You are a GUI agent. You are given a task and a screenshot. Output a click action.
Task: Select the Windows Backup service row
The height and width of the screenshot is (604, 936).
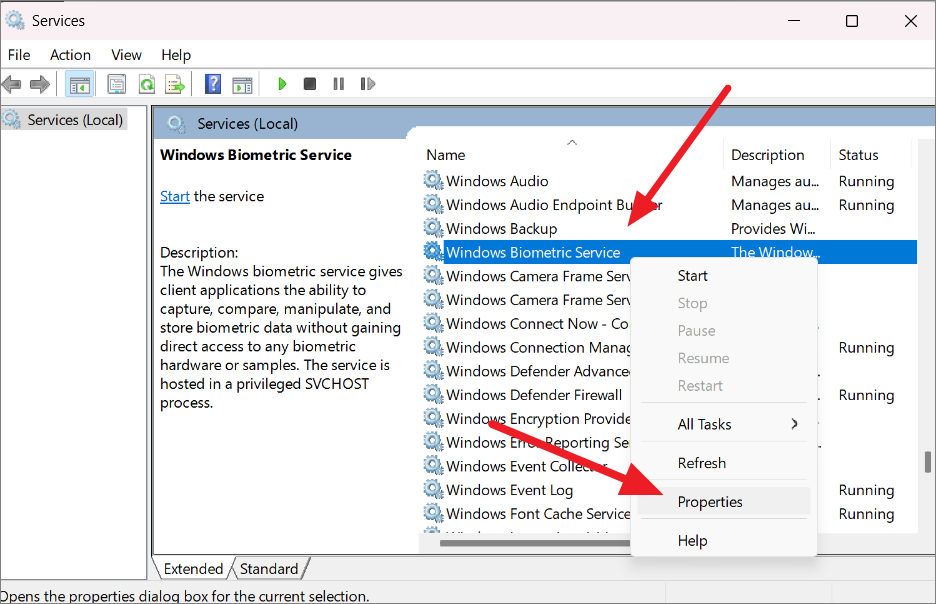(669, 229)
